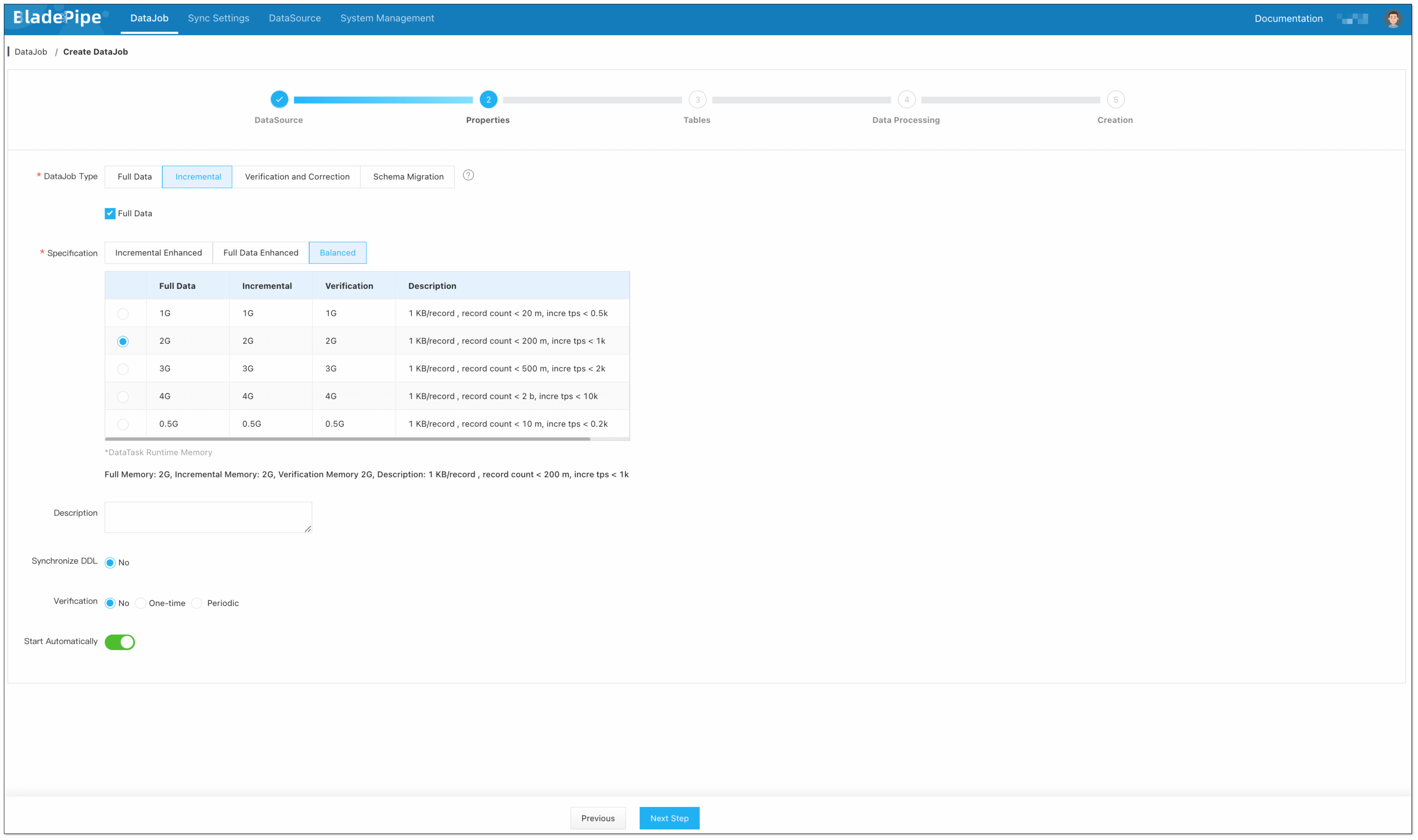Click the completed DataSource step checkmark
This screenshot has height=840, width=1418.
pos(279,100)
